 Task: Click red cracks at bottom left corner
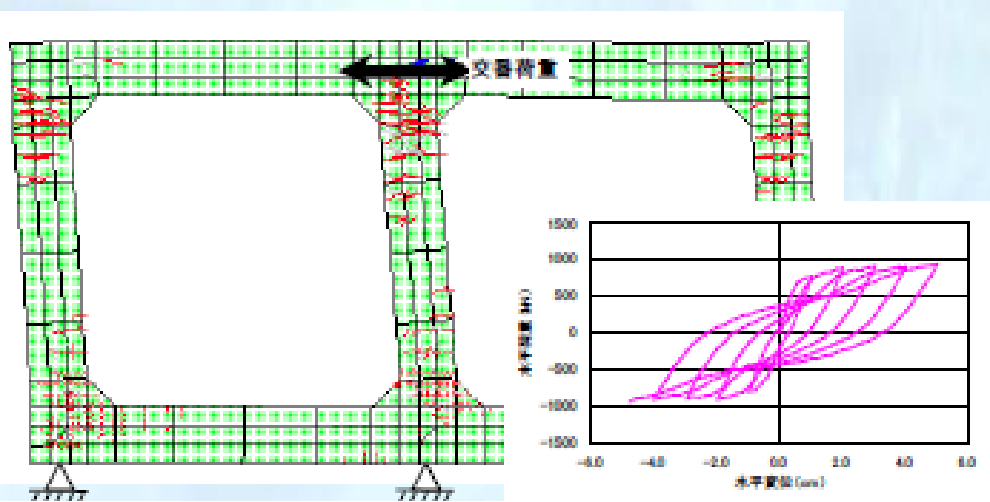click(70, 410)
